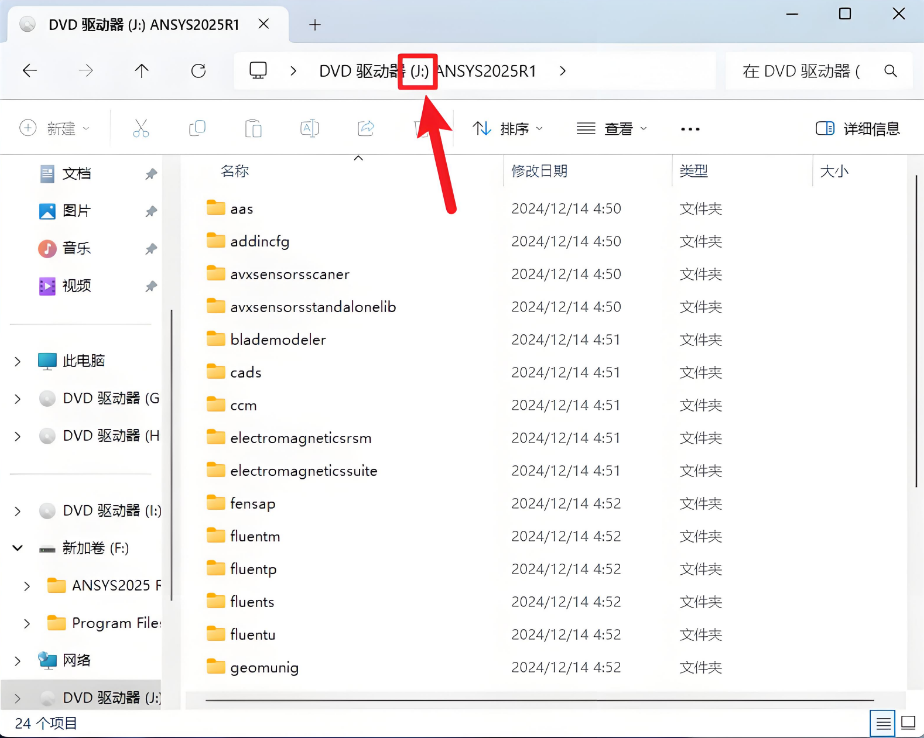Screen dimensions: 924x738
Task: Click the Copy icon in toolbar
Action: [x=197, y=128]
